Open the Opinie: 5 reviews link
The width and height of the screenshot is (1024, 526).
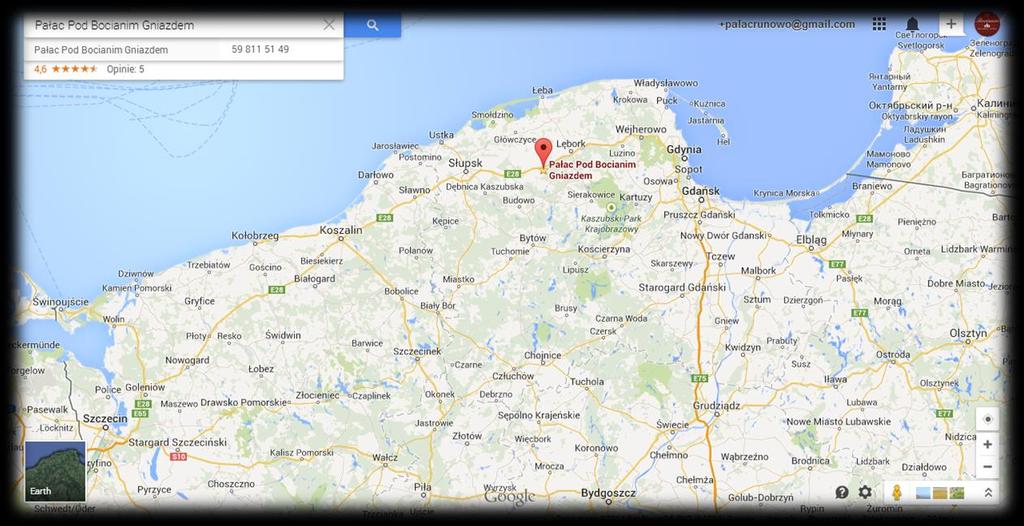pyautogui.click(x=125, y=69)
